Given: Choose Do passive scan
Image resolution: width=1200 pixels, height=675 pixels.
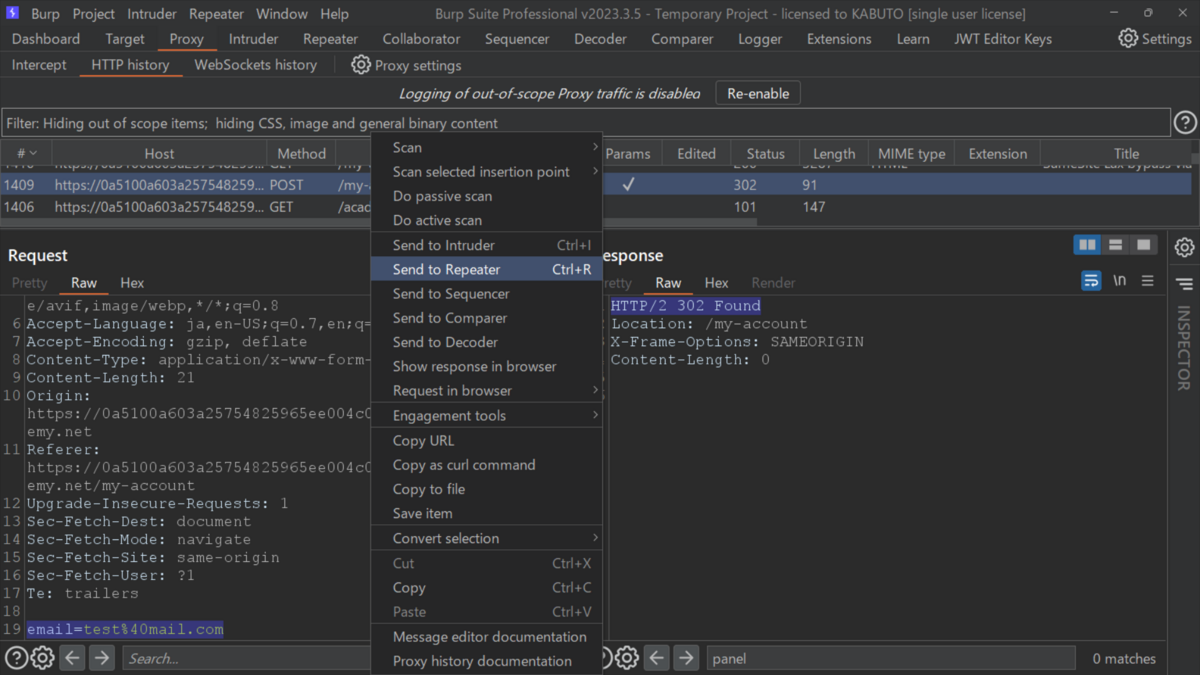Looking at the screenshot, I should click(x=486, y=196).
